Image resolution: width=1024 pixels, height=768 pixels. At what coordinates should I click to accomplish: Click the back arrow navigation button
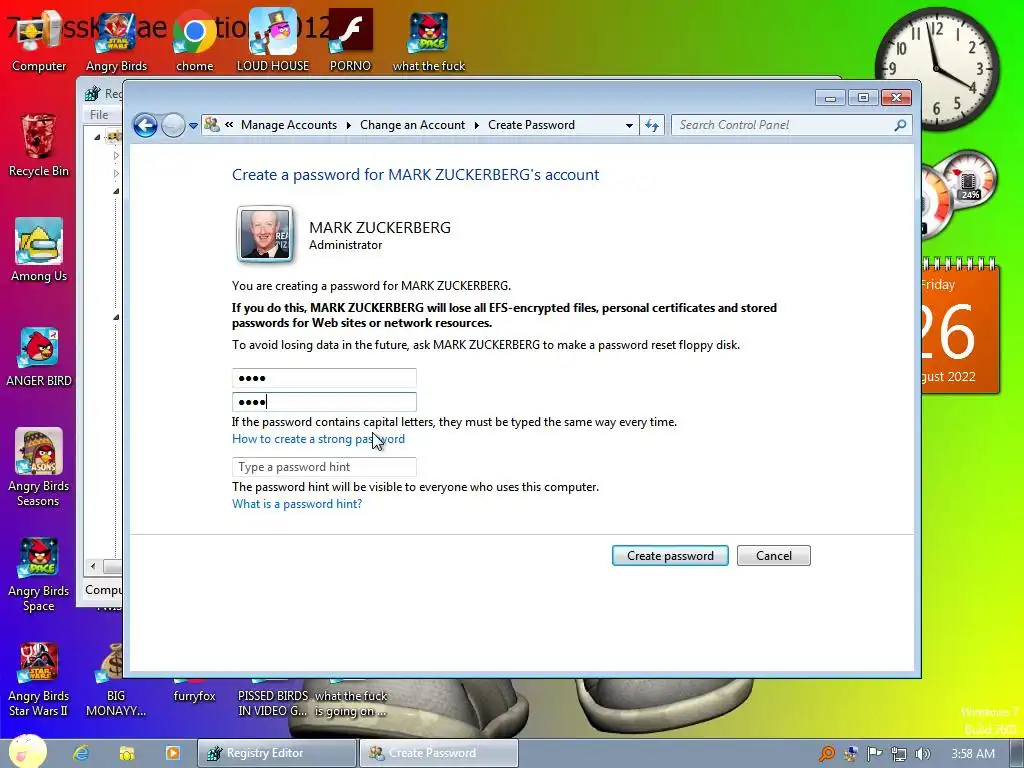coord(145,125)
